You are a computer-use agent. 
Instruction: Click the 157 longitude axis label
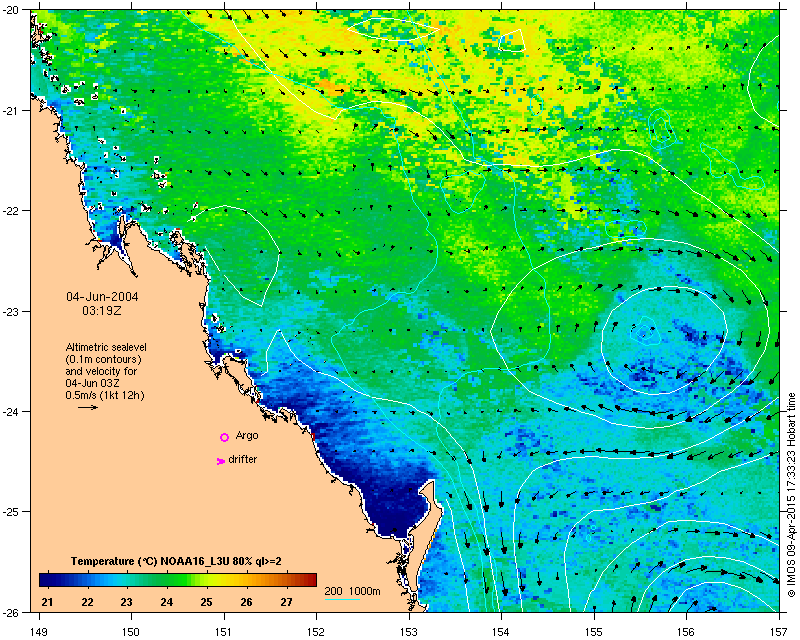[x=779, y=632]
